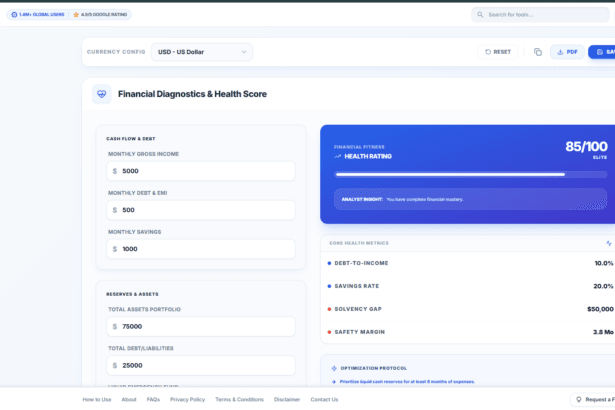Click the copy icon next to Reset
Screen dimensions: 615x410
(x=538, y=52)
